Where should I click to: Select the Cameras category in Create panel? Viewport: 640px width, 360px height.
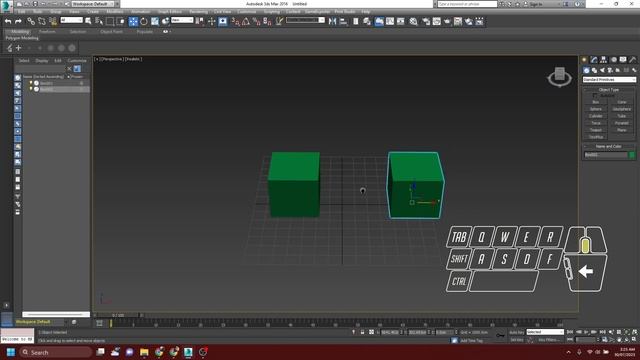coord(610,70)
